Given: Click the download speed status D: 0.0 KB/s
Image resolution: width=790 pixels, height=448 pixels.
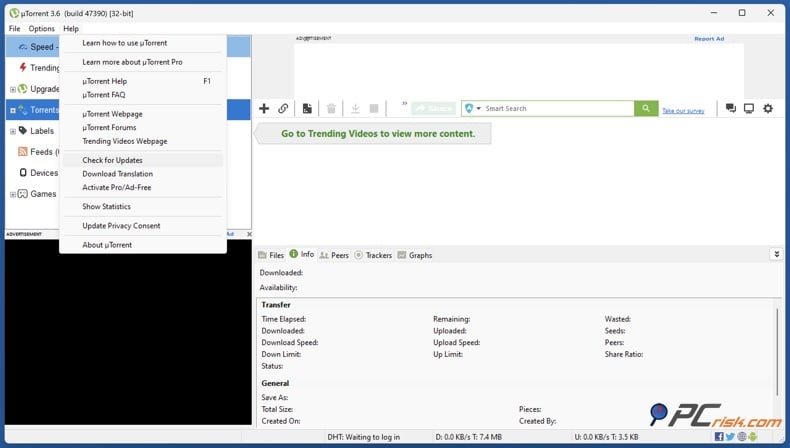Looking at the screenshot, I should [469, 437].
